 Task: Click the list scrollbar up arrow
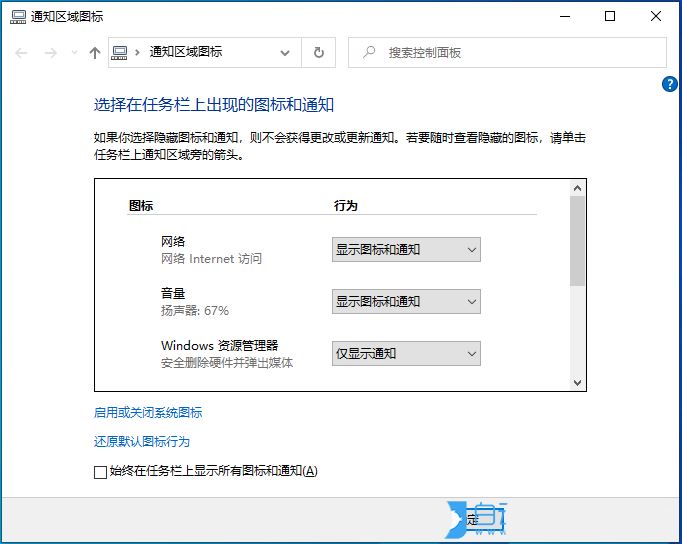578,188
